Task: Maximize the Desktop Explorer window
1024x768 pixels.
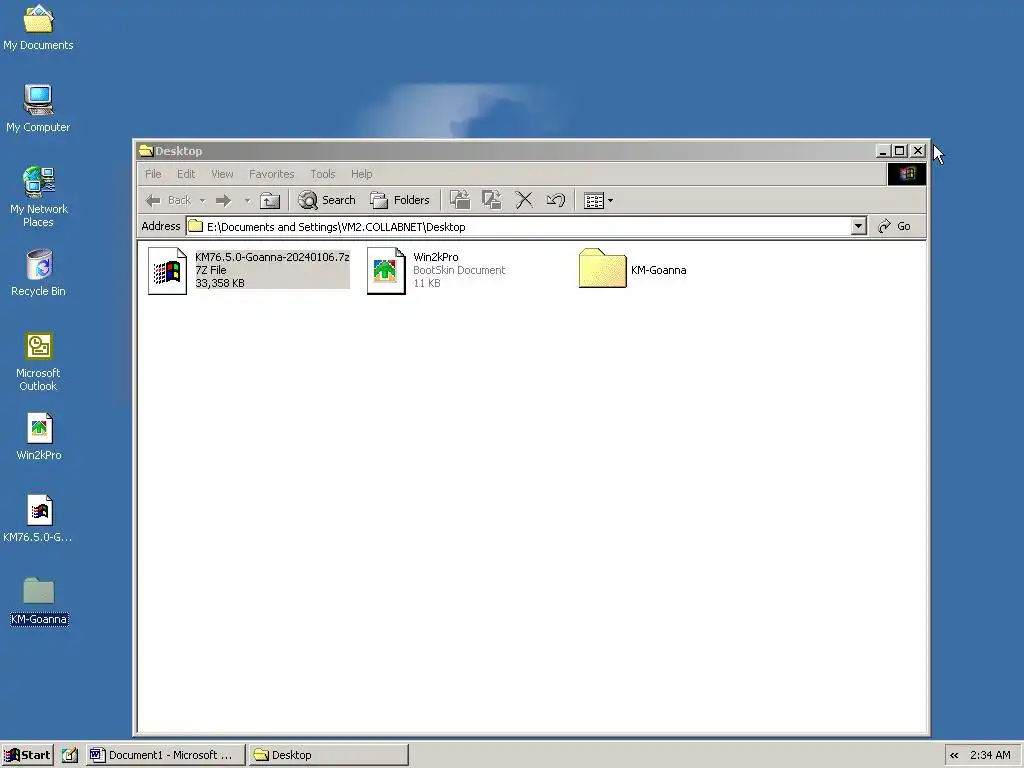Action: [x=899, y=151]
